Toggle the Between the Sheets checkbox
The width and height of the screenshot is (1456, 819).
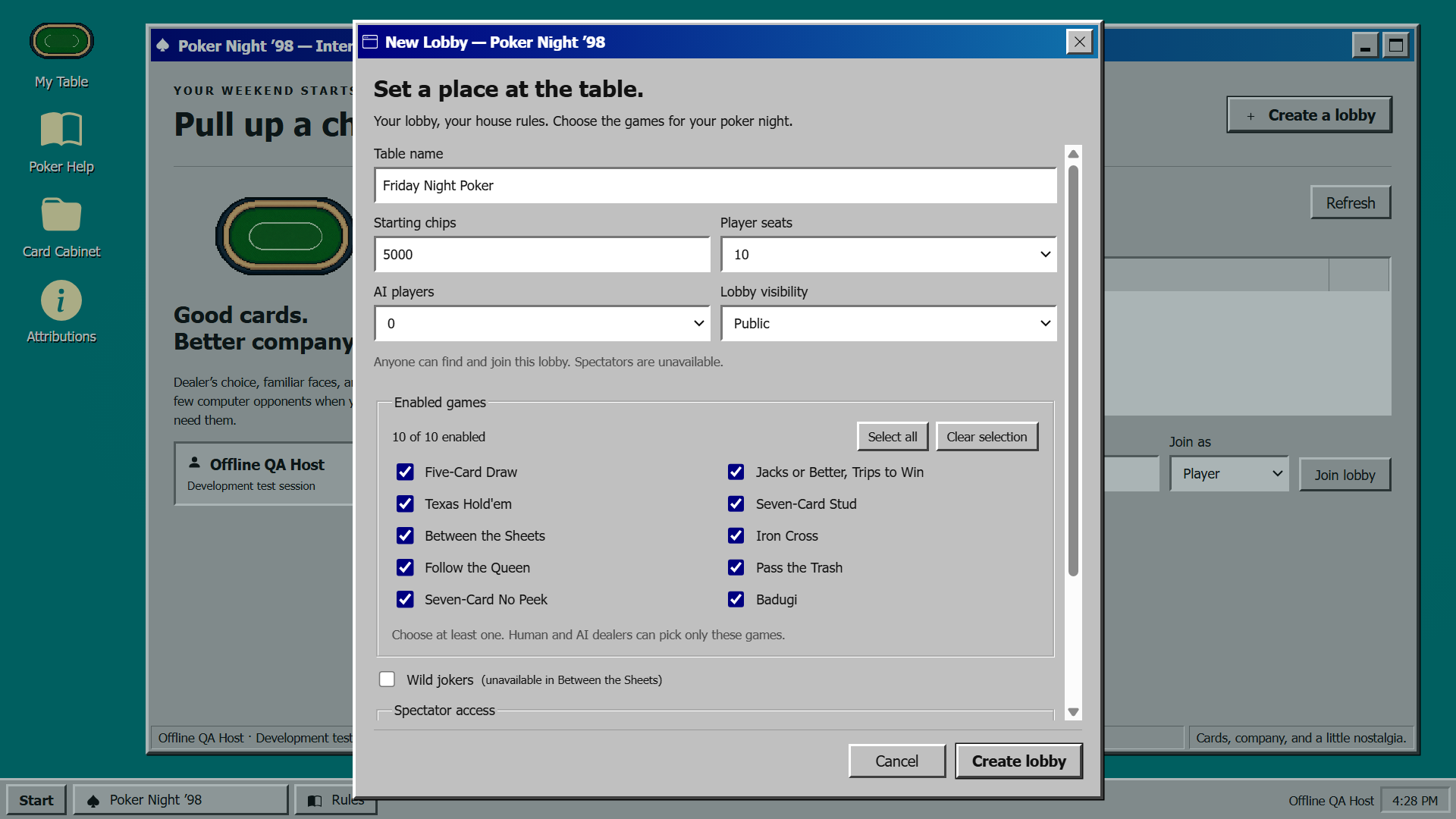point(405,535)
